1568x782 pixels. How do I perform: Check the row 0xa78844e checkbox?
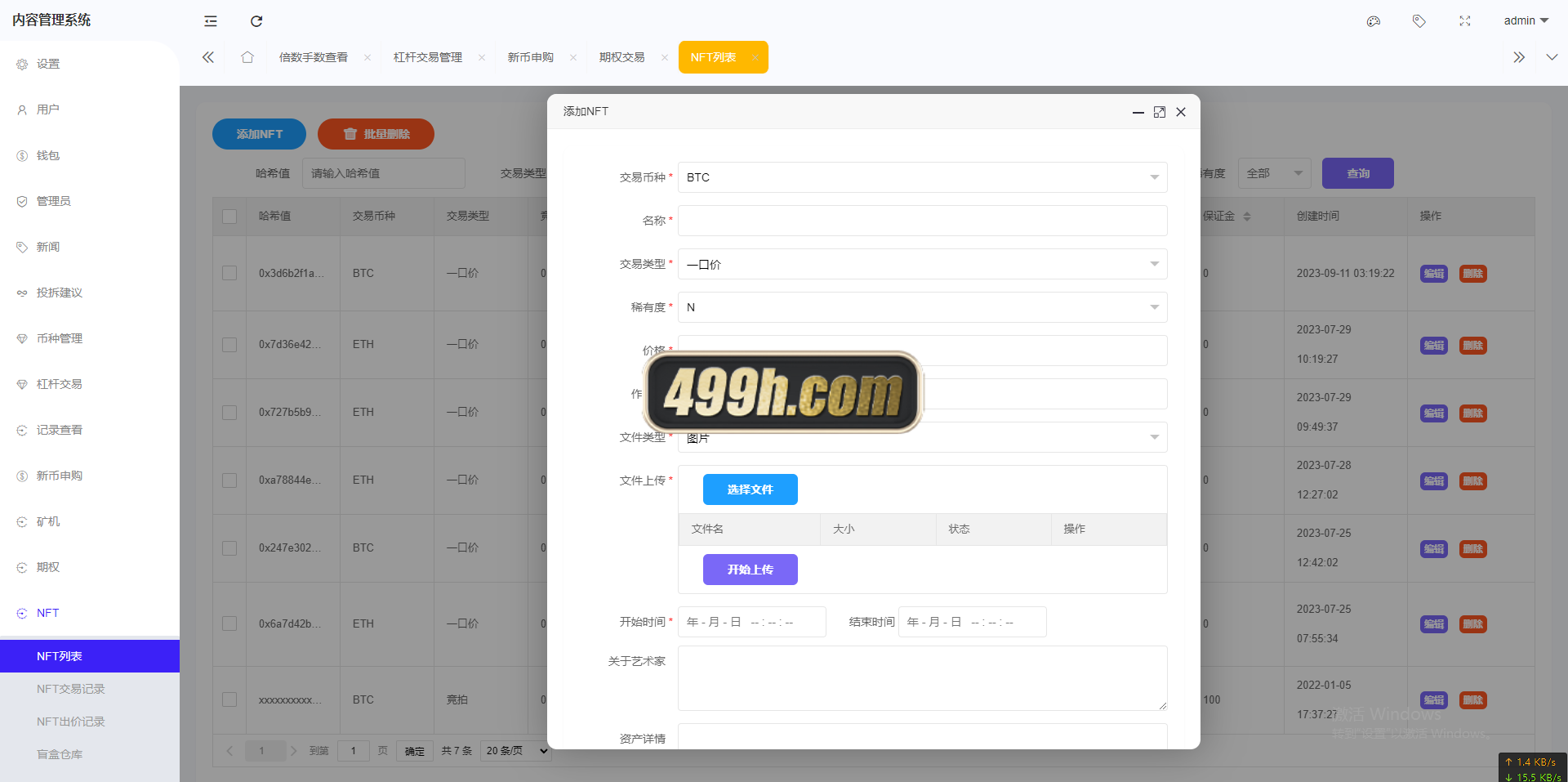(229, 480)
